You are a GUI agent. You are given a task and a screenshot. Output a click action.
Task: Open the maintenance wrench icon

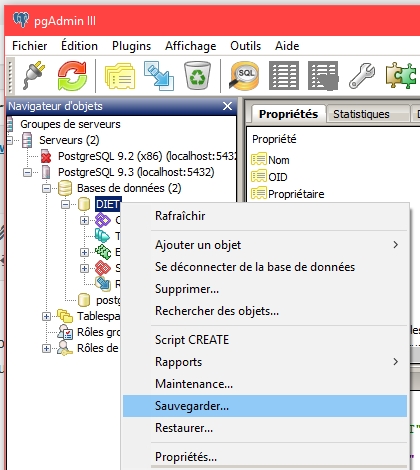pyautogui.click(x=362, y=76)
